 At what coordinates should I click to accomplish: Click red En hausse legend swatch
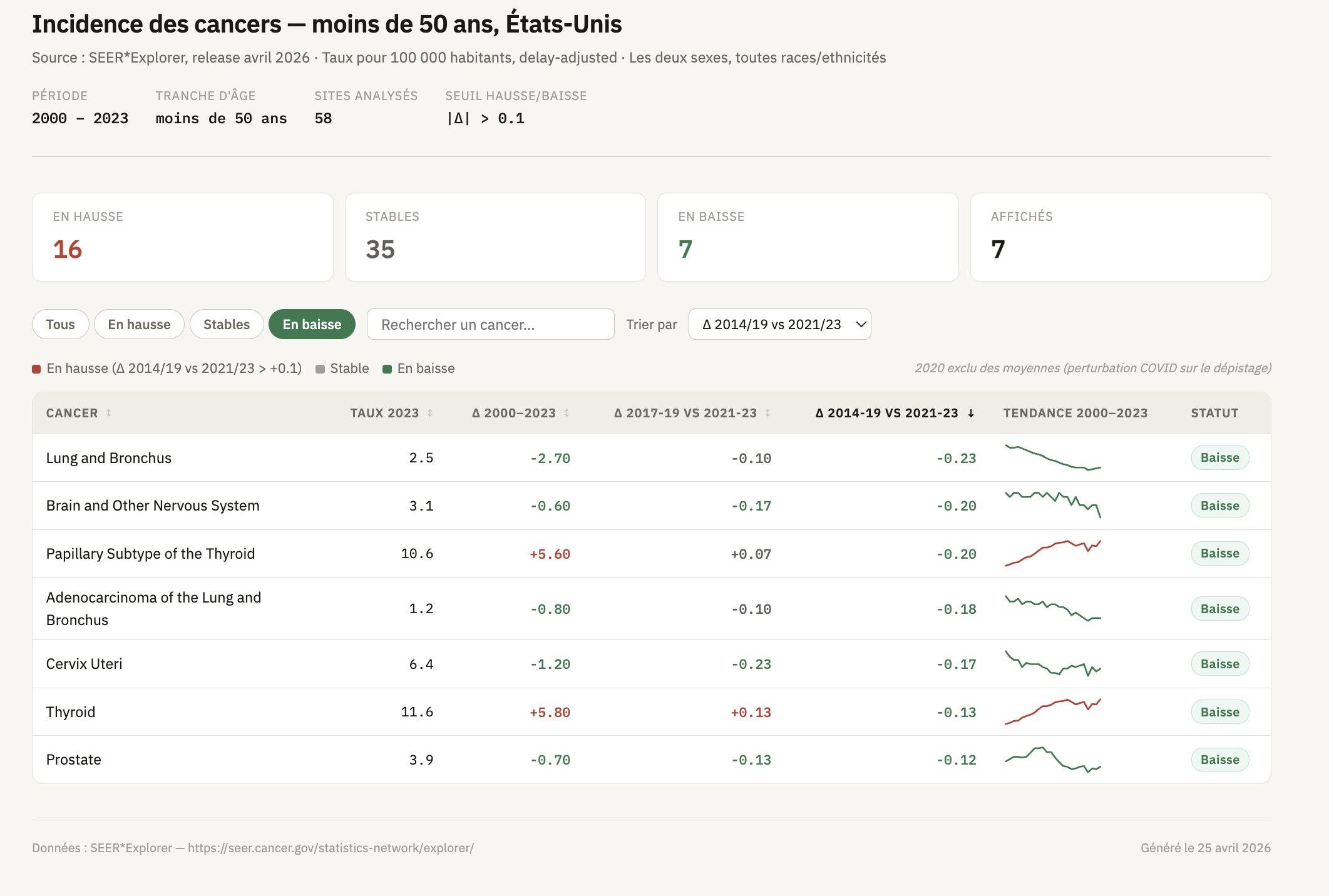[x=36, y=369]
